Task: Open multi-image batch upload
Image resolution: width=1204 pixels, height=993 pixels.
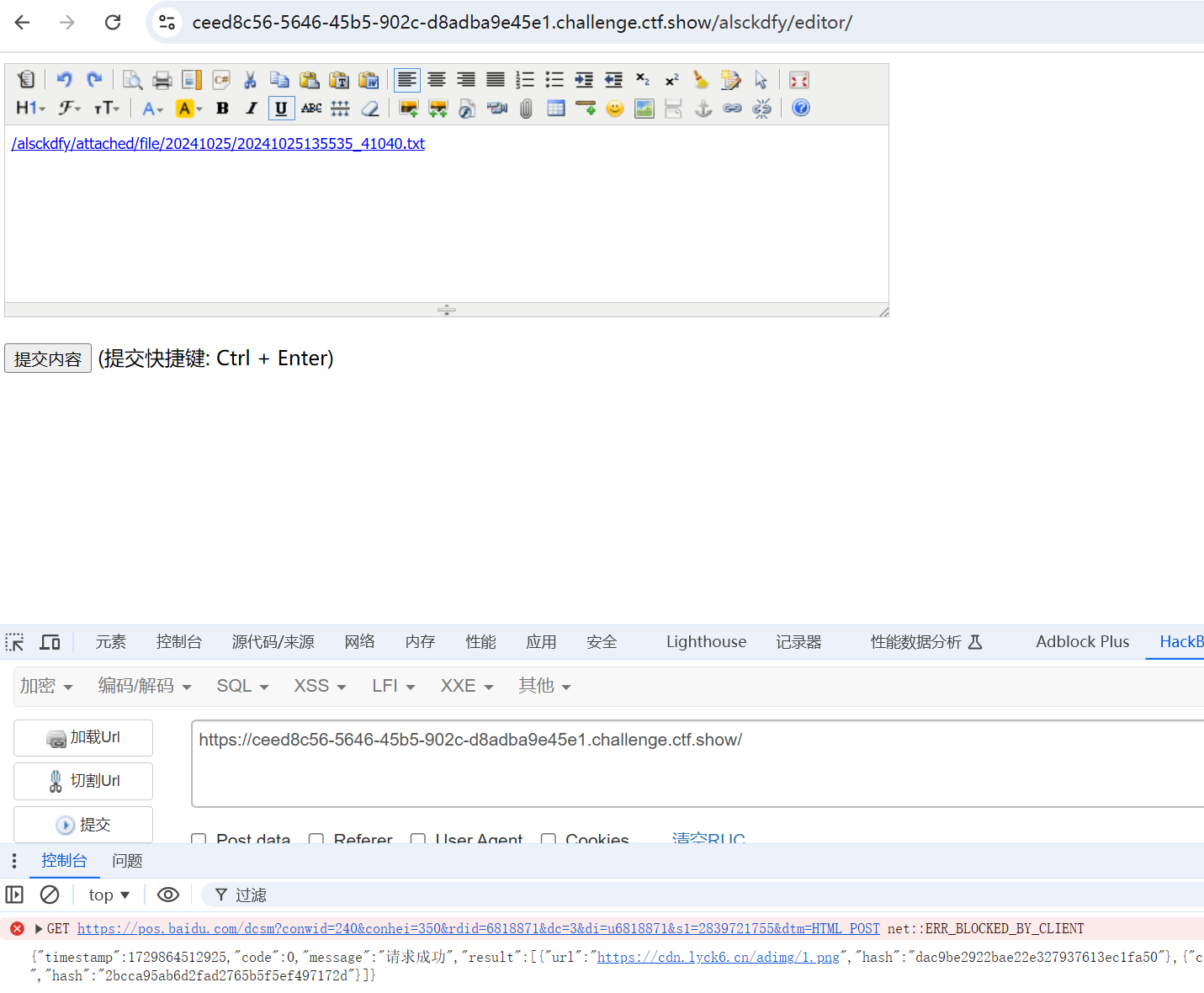Action: [x=438, y=108]
